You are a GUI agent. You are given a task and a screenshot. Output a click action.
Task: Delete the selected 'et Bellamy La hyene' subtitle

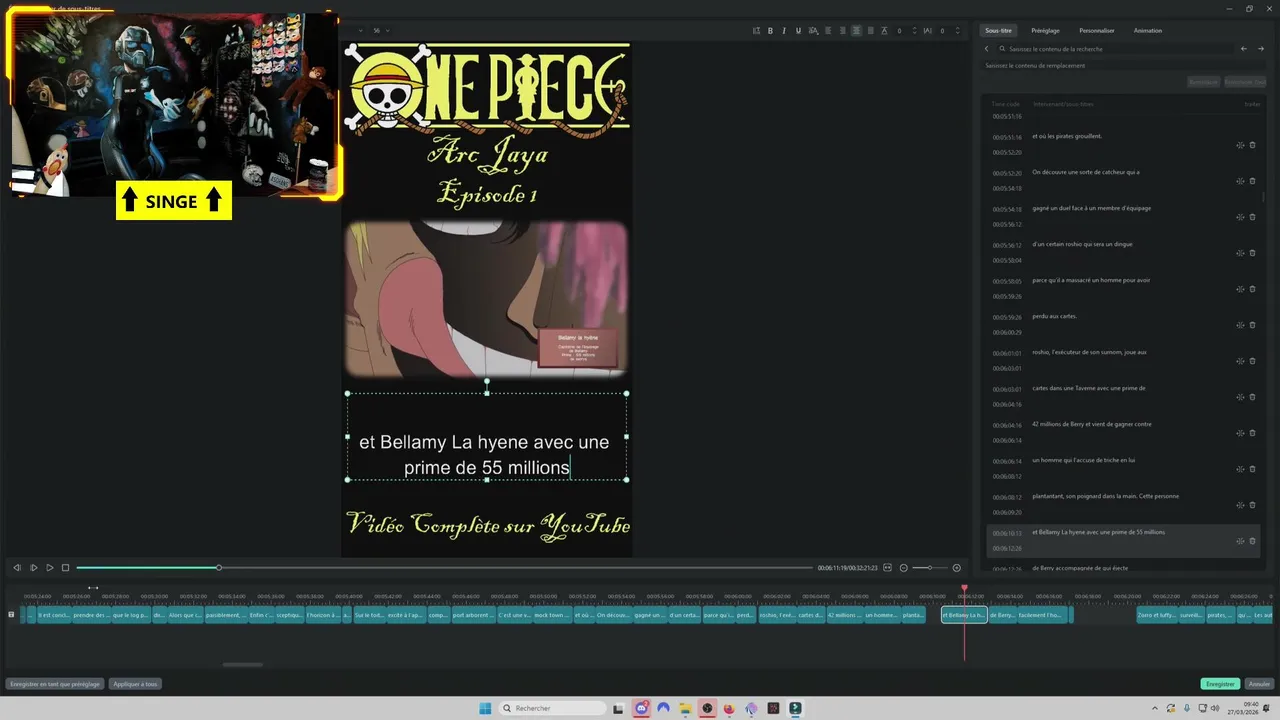pyautogui.click(x=1252, y=541)
